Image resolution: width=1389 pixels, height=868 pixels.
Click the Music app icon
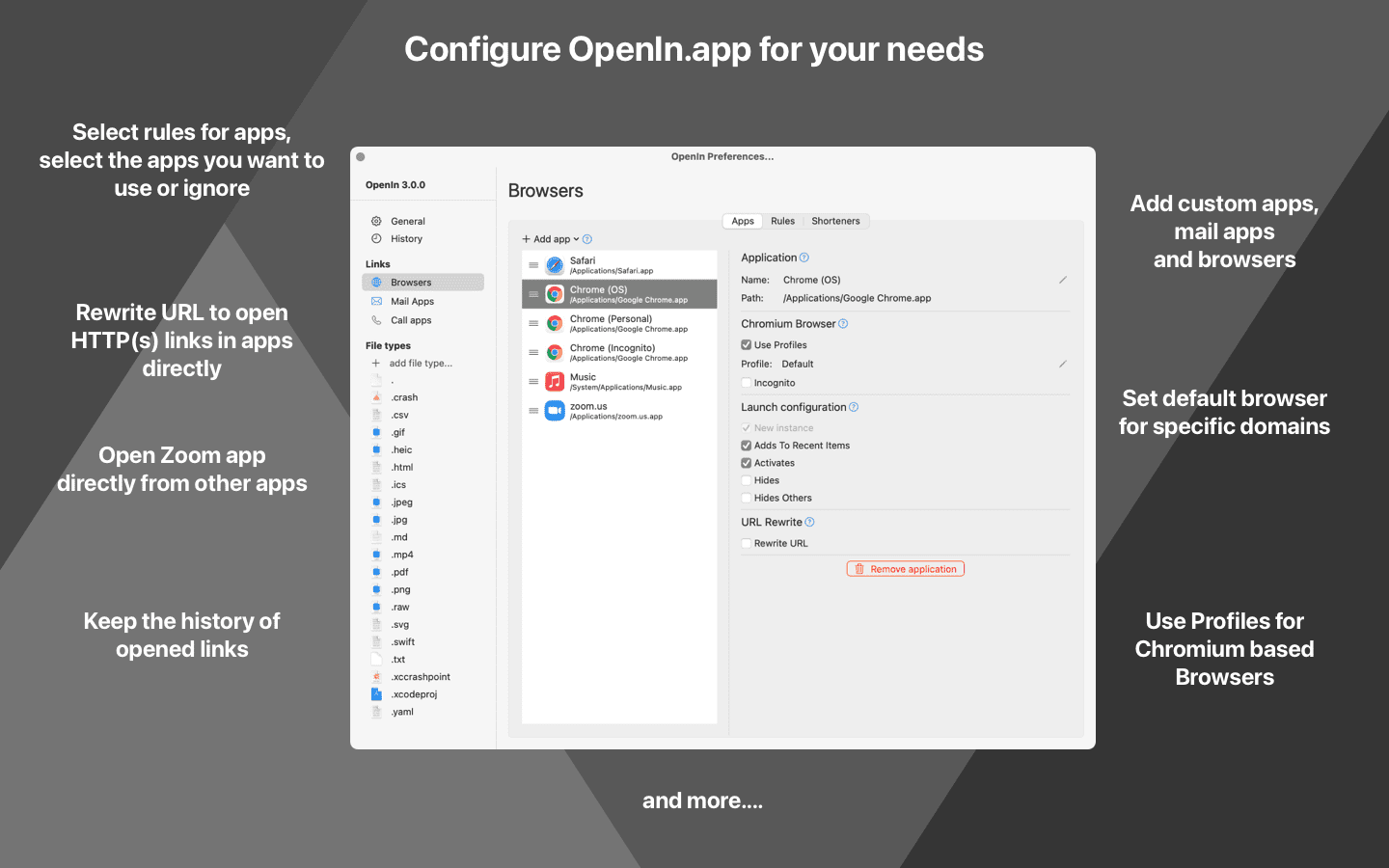[x=555, y=382]
